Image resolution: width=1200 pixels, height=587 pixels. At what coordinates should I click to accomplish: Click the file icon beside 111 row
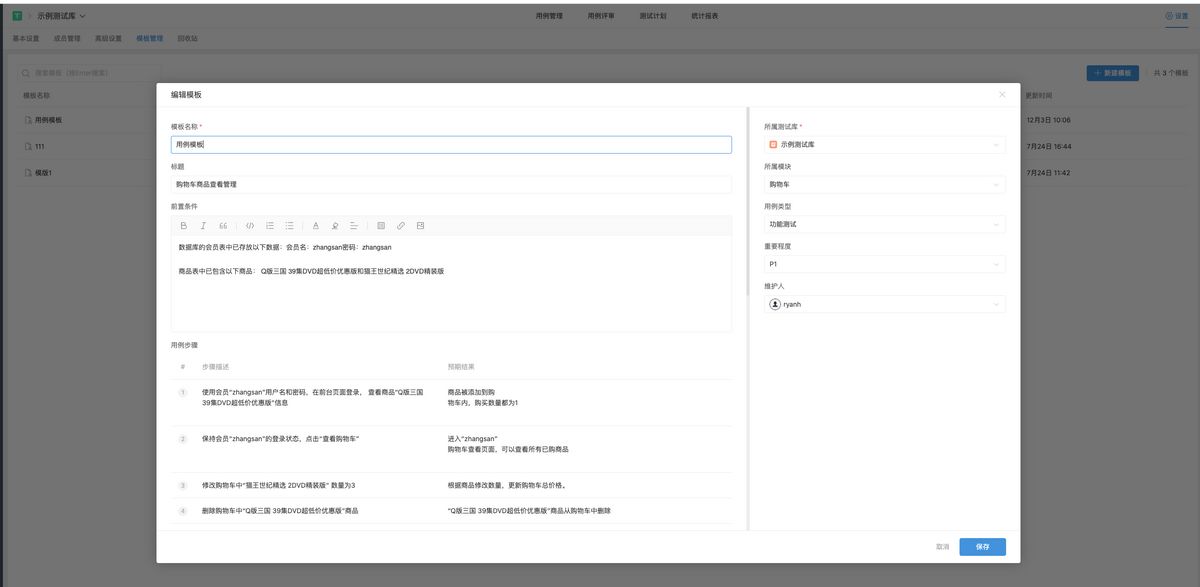28,147
